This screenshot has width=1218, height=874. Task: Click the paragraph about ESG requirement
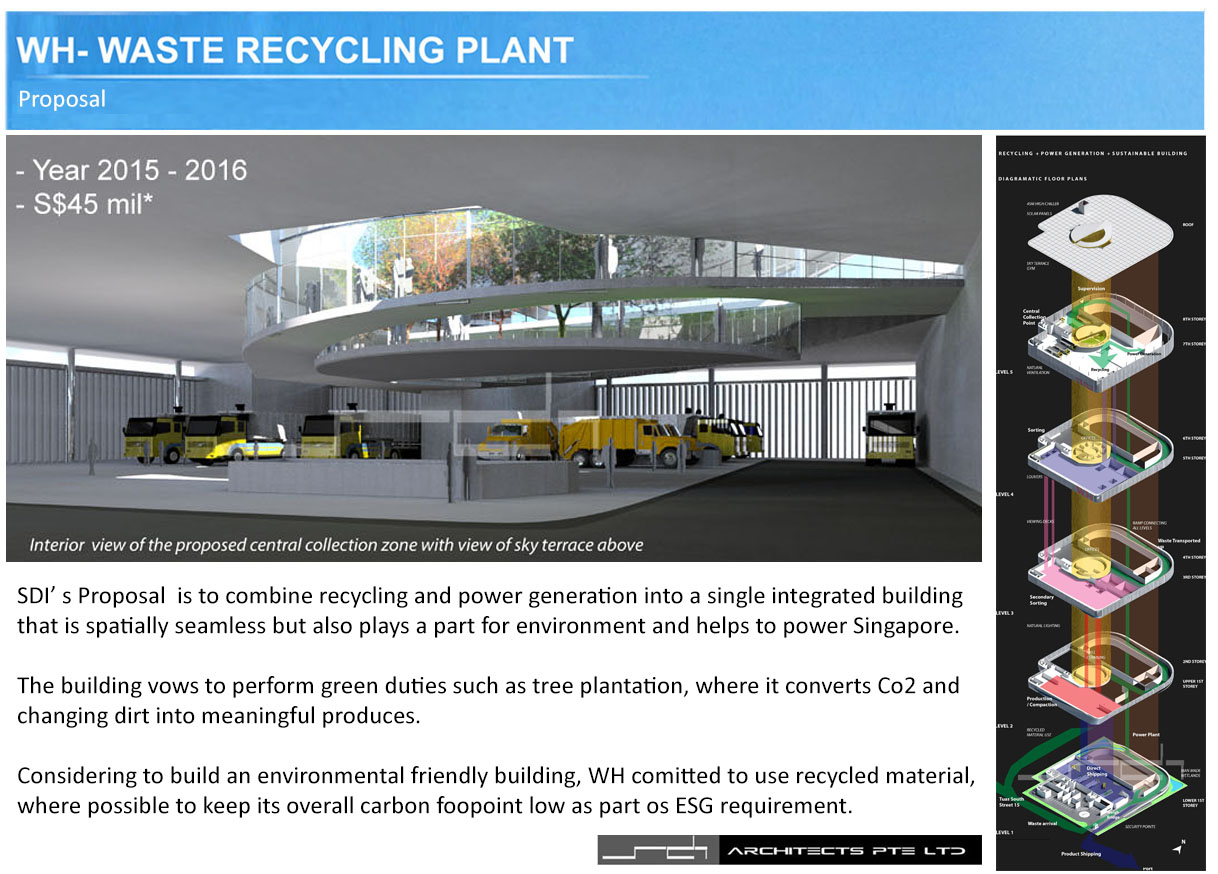(x=496, y=790)
